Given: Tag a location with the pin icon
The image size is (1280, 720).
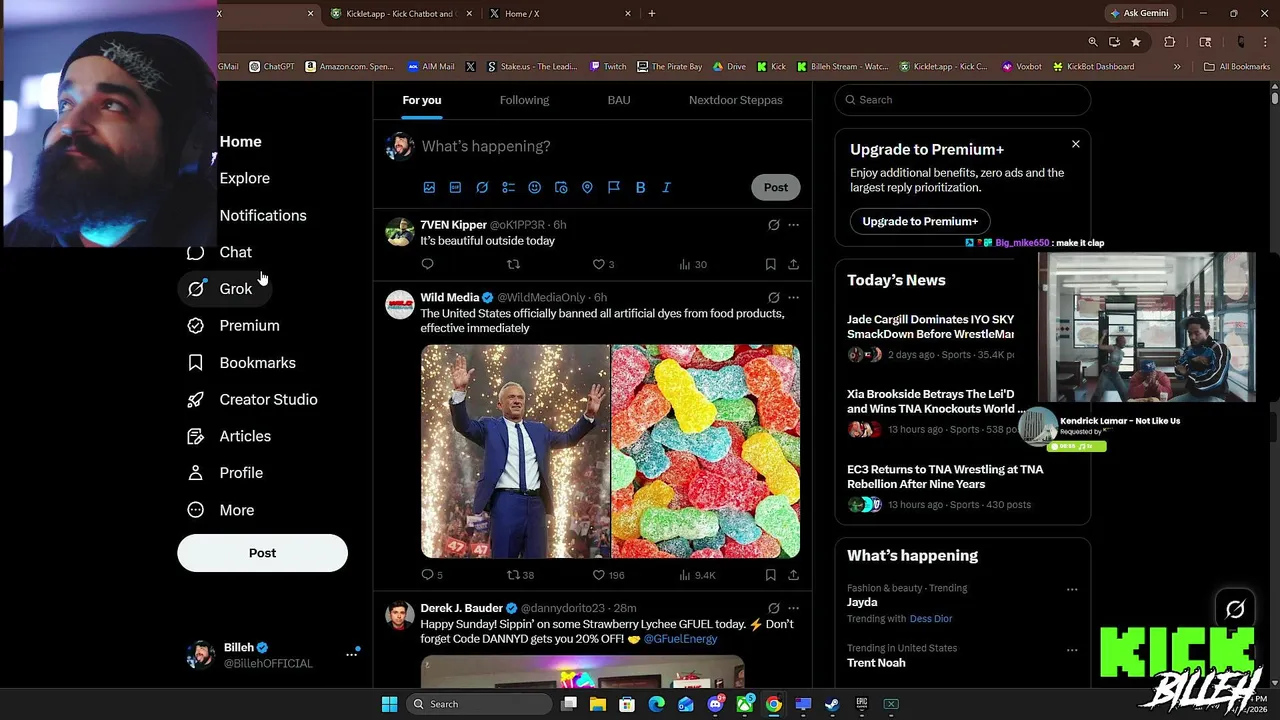Looking at the screenshot, I should pos(587,187).
